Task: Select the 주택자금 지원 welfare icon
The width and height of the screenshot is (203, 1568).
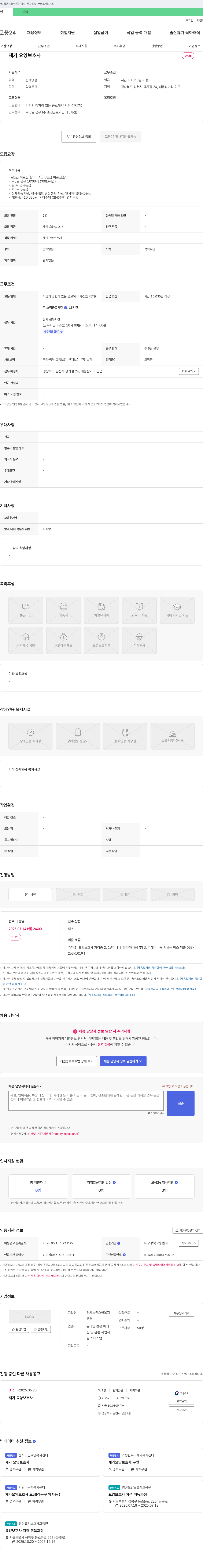Action: coord(26,640)
